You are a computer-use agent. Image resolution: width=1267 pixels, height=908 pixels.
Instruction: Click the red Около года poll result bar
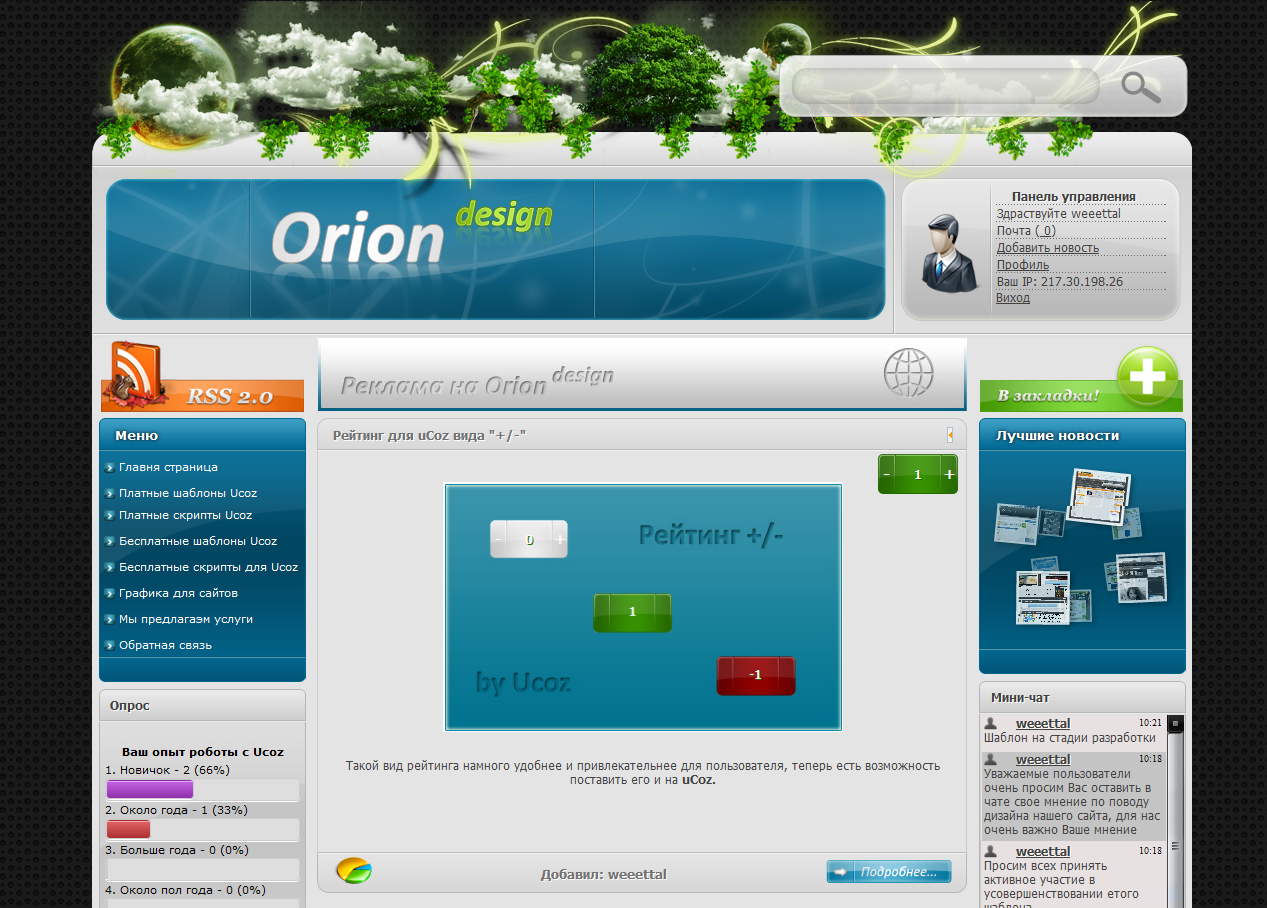(x=128, y=829)
